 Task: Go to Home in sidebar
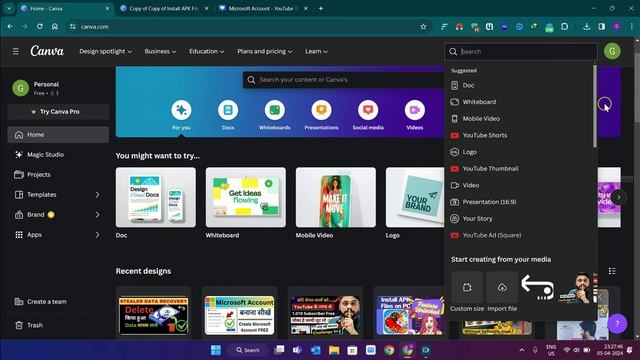click(58, 135)
